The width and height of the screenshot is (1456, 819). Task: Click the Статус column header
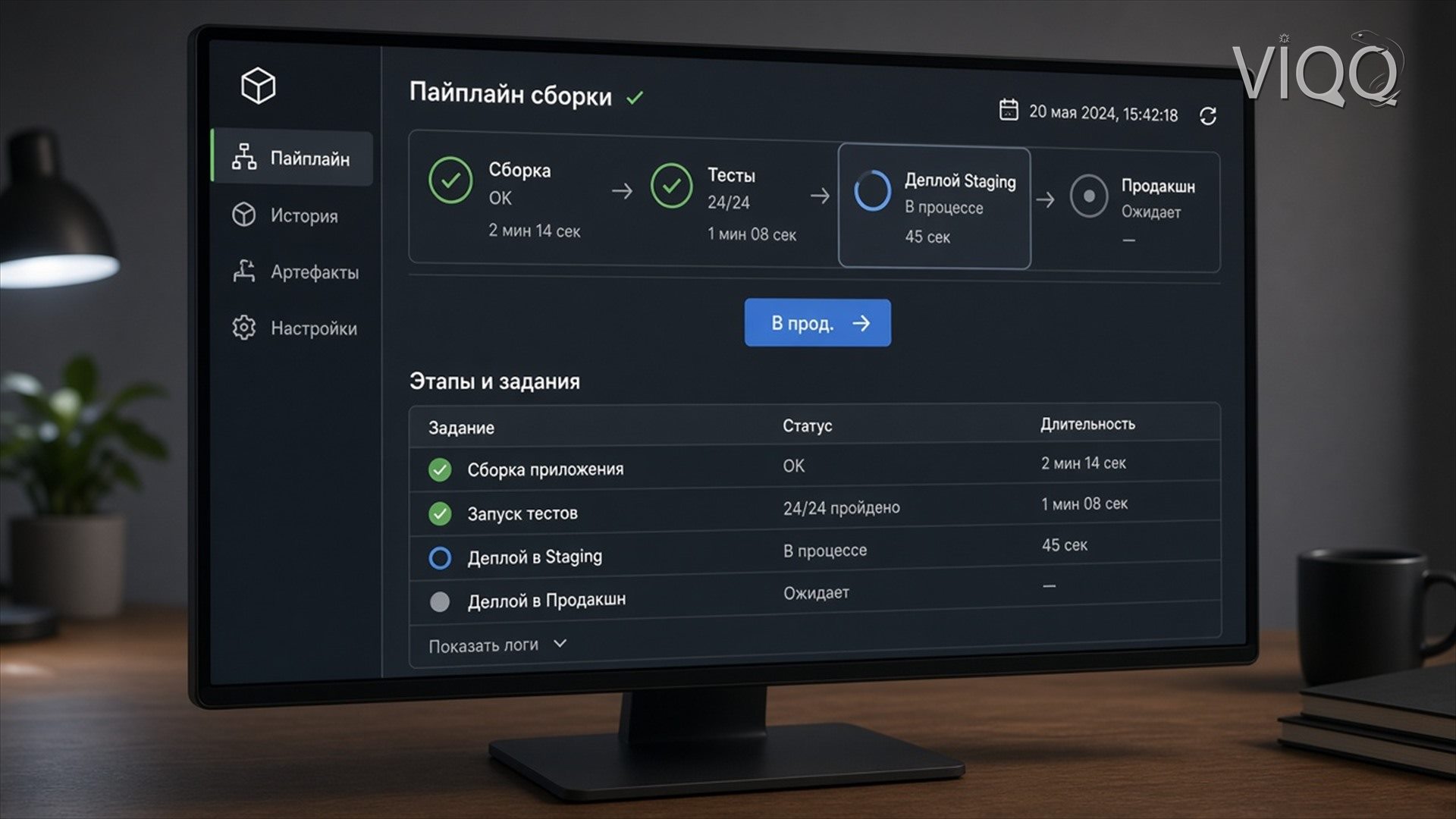pos(807,425)
